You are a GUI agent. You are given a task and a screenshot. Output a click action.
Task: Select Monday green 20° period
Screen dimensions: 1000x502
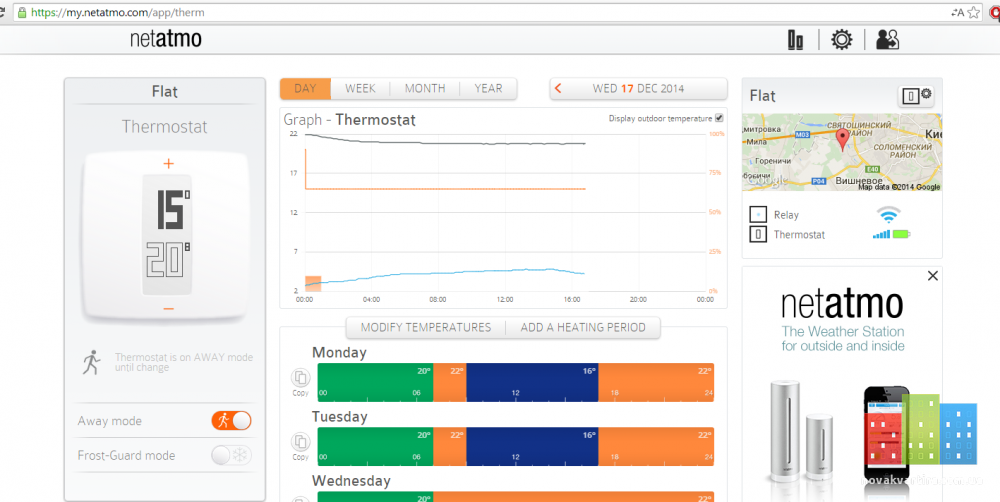(375, 382)
